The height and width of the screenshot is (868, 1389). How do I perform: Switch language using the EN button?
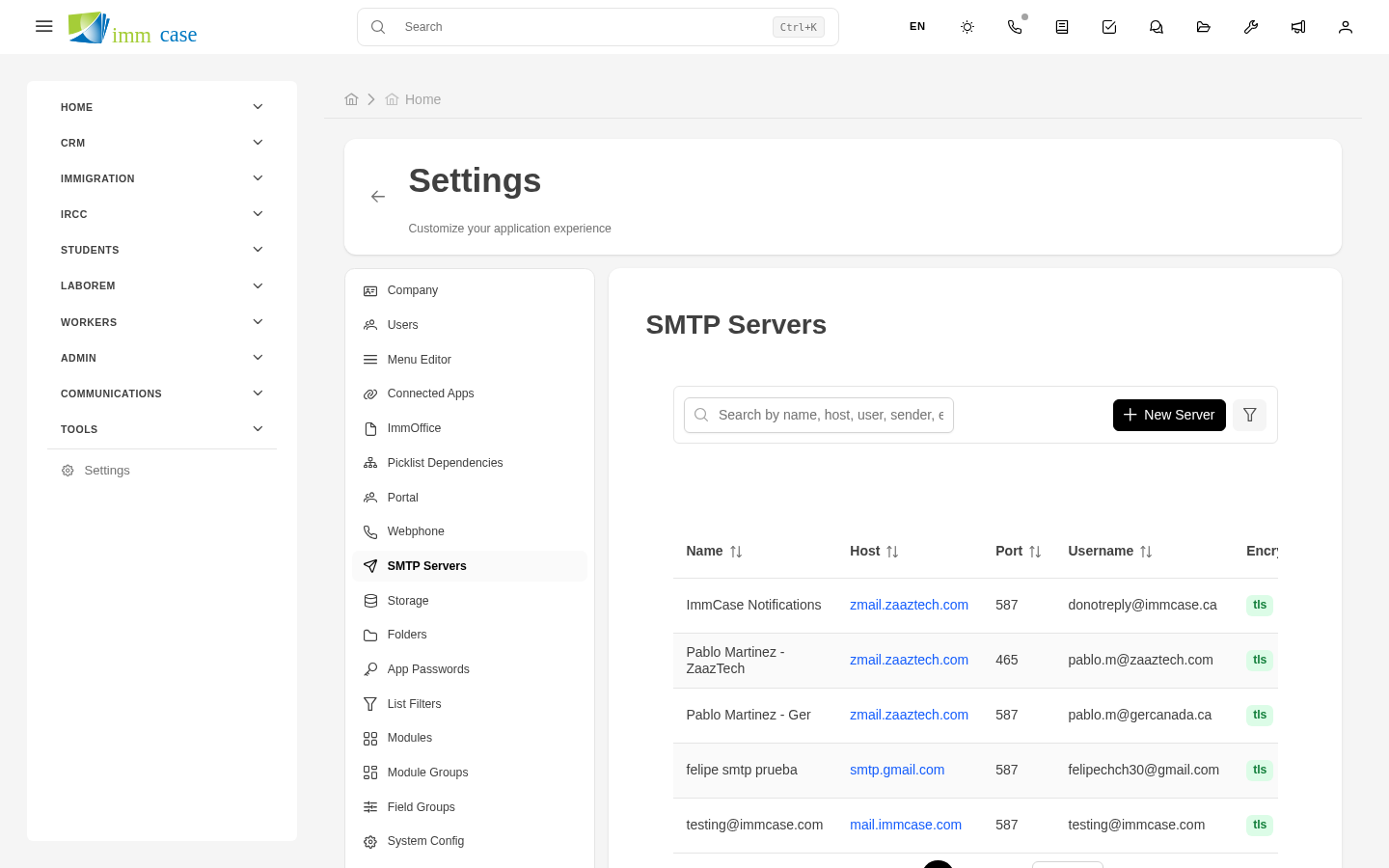(x=917, y=27)
